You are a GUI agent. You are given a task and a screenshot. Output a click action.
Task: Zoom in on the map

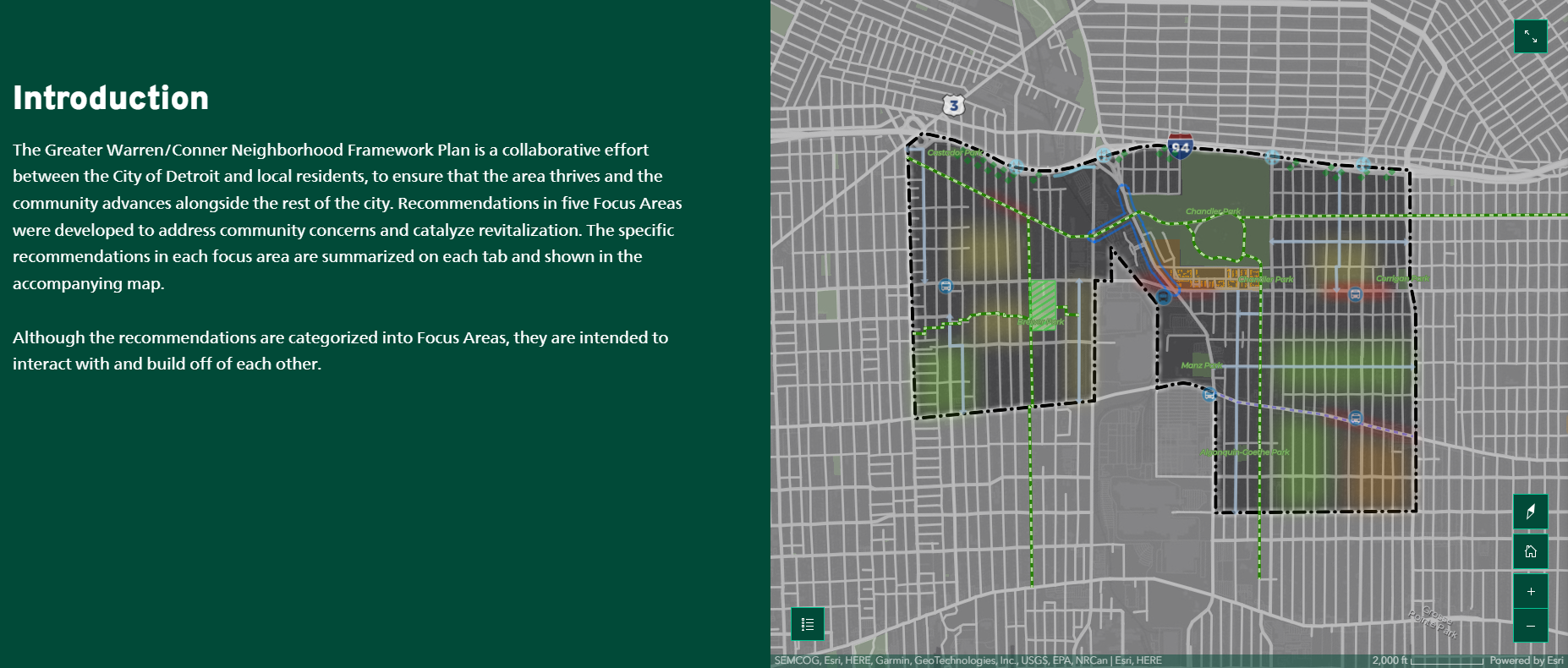(x=1530, y=592)
